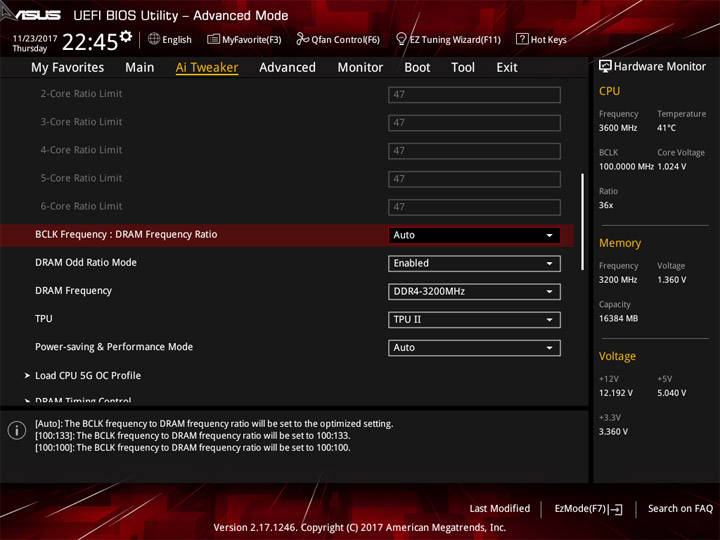Click BCLK value 100.0000 MHz
The width and height of the screenshot is (720, 540).
pyautogui.click(x=626, y=166)
